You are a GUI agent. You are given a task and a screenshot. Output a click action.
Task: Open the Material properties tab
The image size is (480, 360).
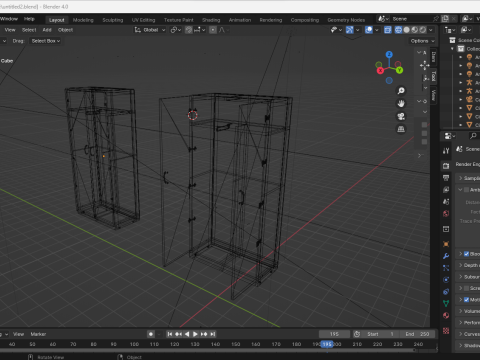click(446, 315)
